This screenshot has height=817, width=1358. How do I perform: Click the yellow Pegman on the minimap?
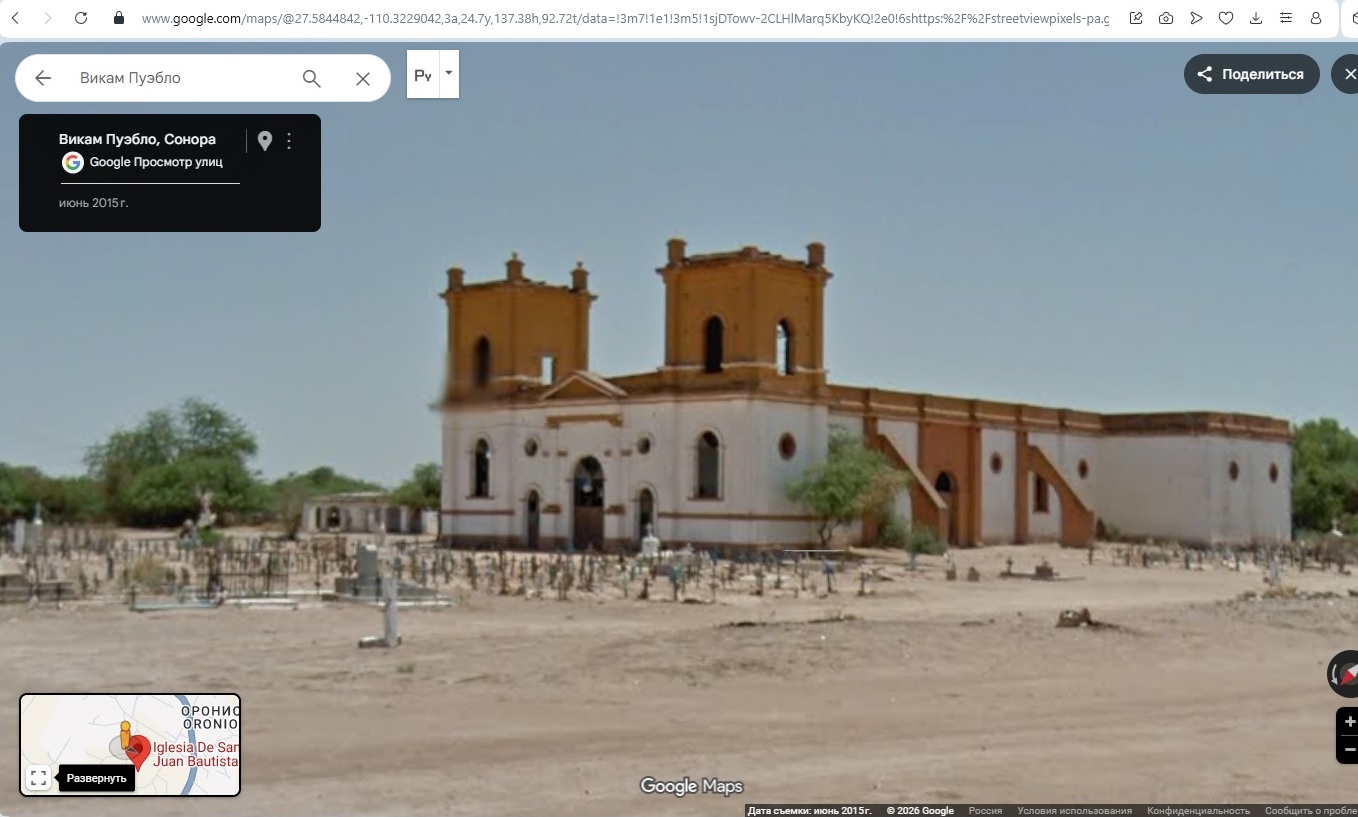pos(125,737)
